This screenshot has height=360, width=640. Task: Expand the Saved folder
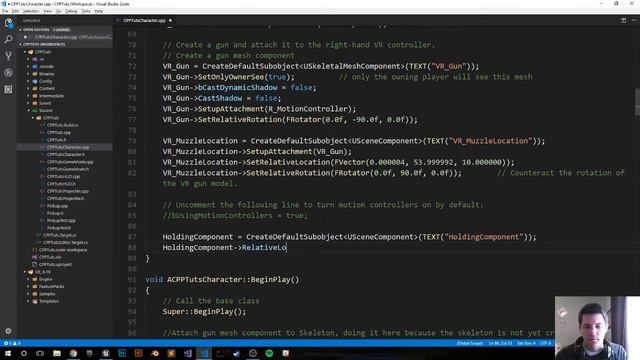(45, 103)
